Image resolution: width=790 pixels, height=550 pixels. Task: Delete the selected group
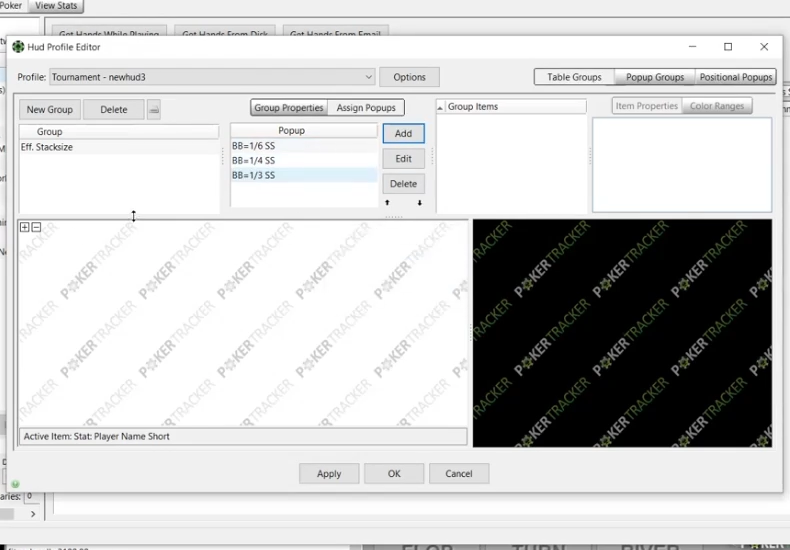coord(113,109)
